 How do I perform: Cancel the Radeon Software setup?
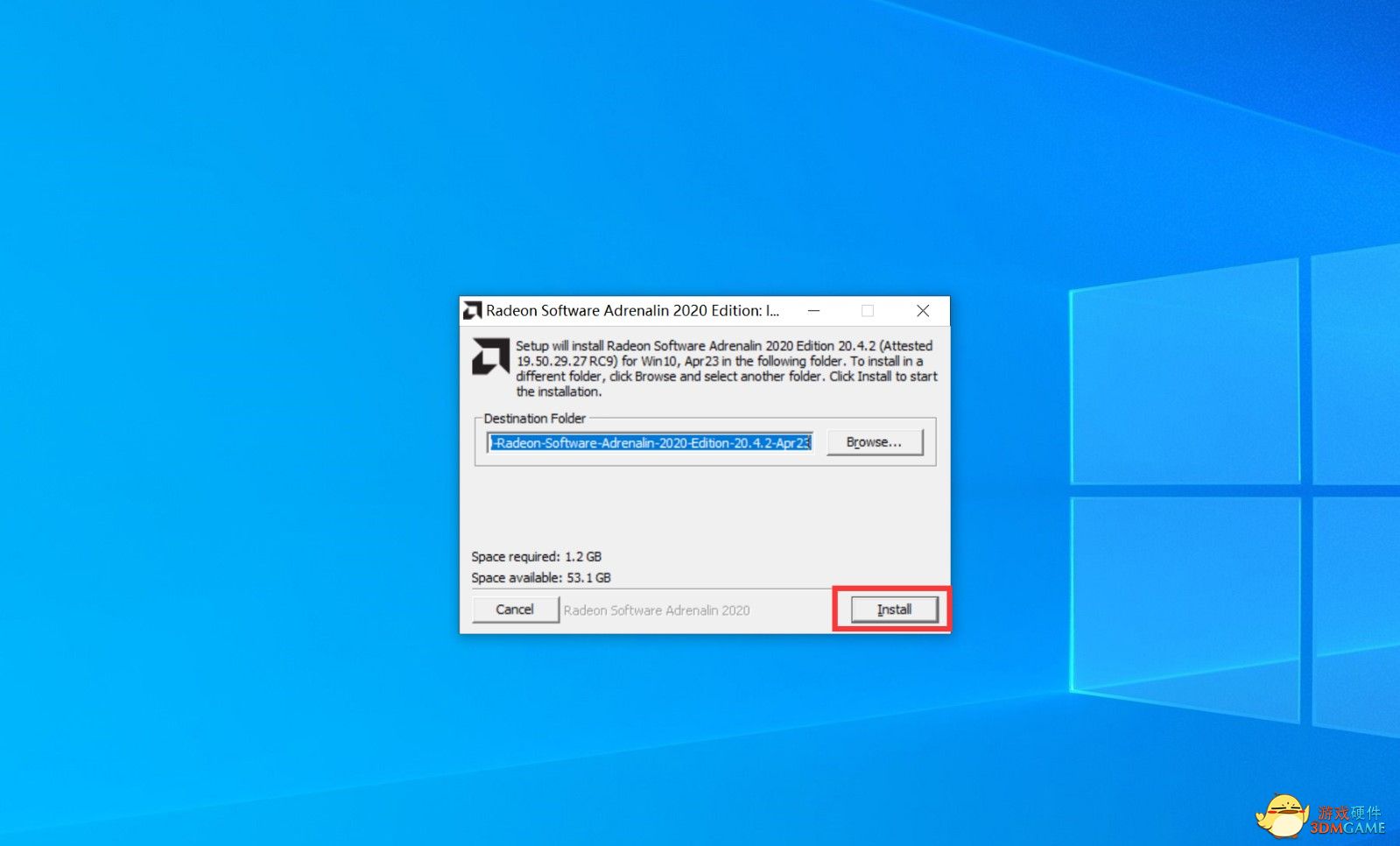[x=515, y=610]
